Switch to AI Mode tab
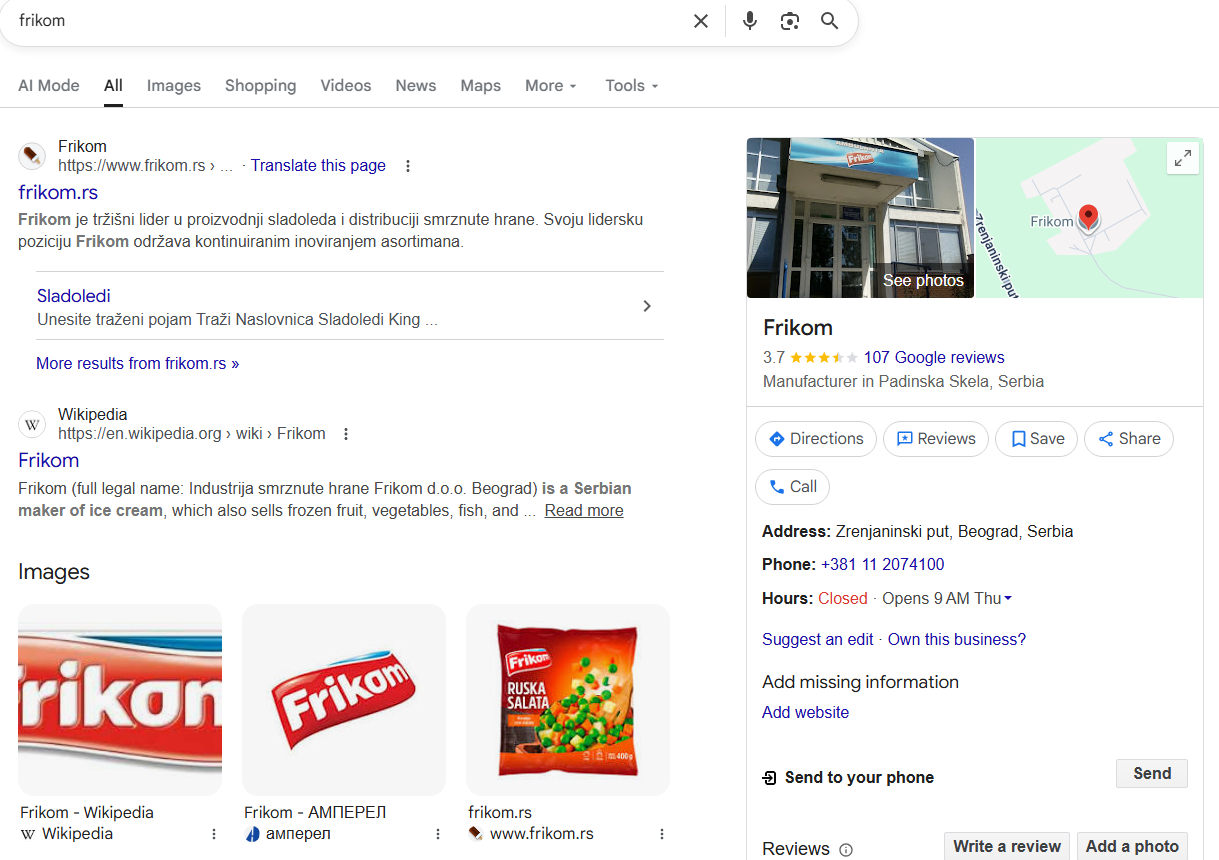Viewport: 1219px width, 860px height. (49, 86)
